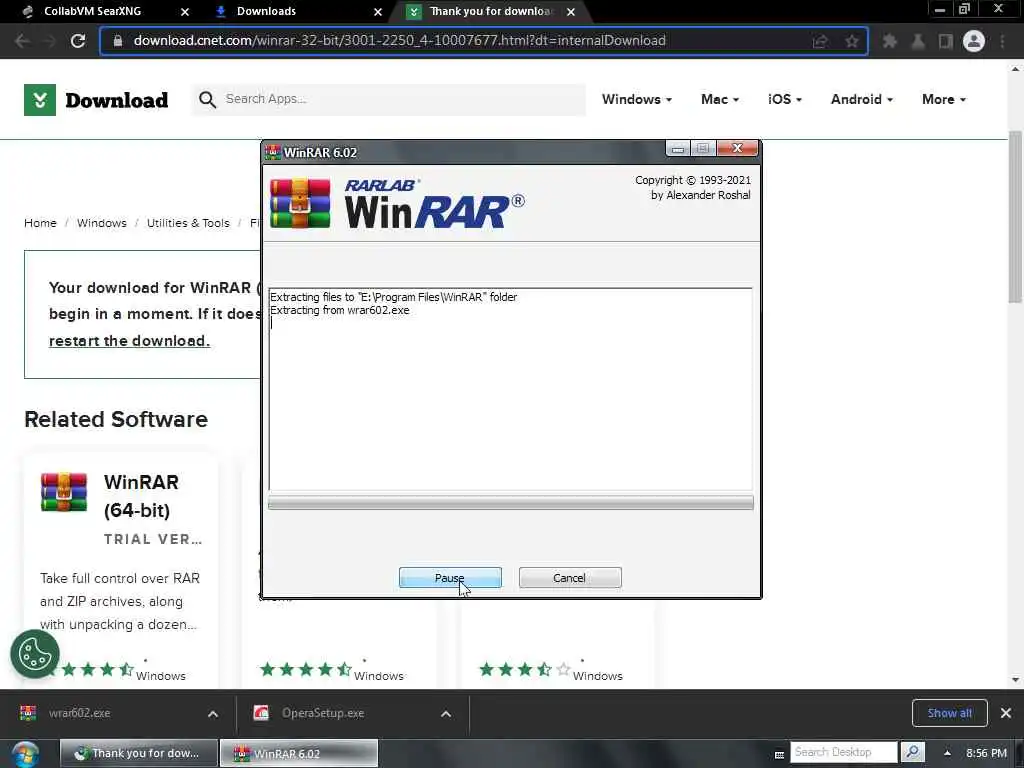Screen dimensions: 1024x768
Task: Close the CollabVM SearXNG tab
Action: [x=185, y=12]
